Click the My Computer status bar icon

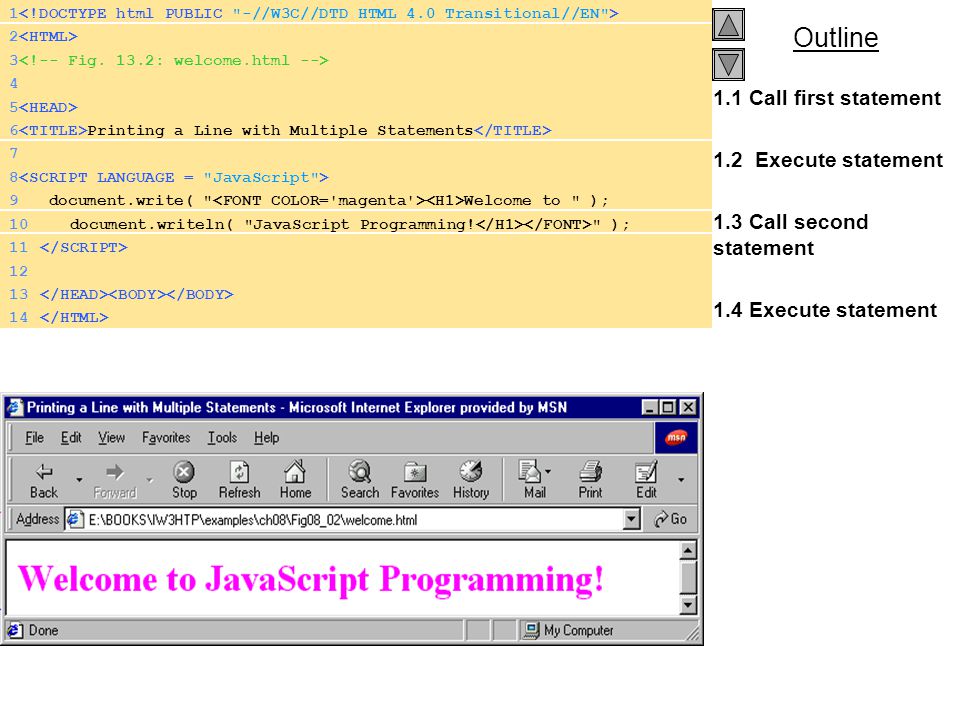[530, 629]
